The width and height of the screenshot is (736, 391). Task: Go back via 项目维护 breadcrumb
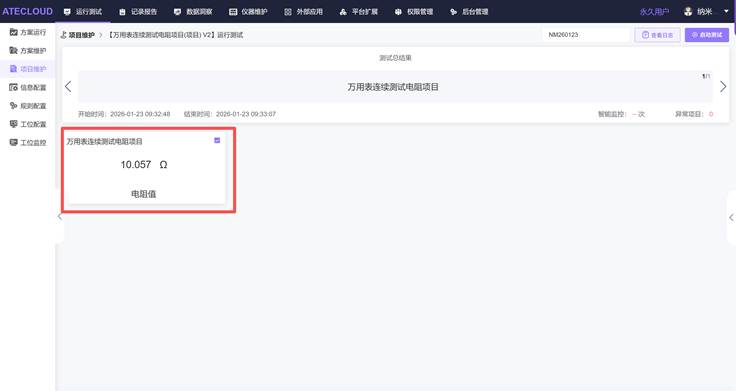click(x=81, y=35)
